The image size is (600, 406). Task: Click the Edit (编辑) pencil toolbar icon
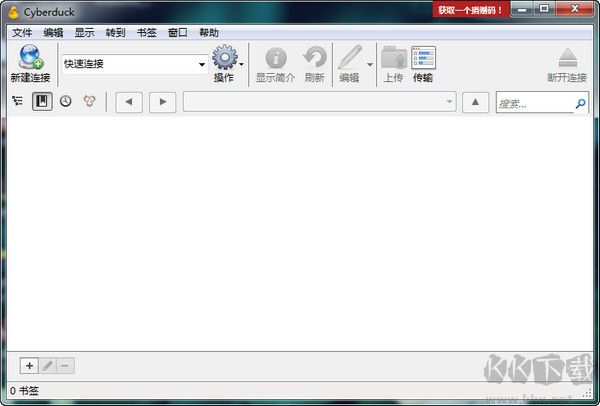pos(348,58)
